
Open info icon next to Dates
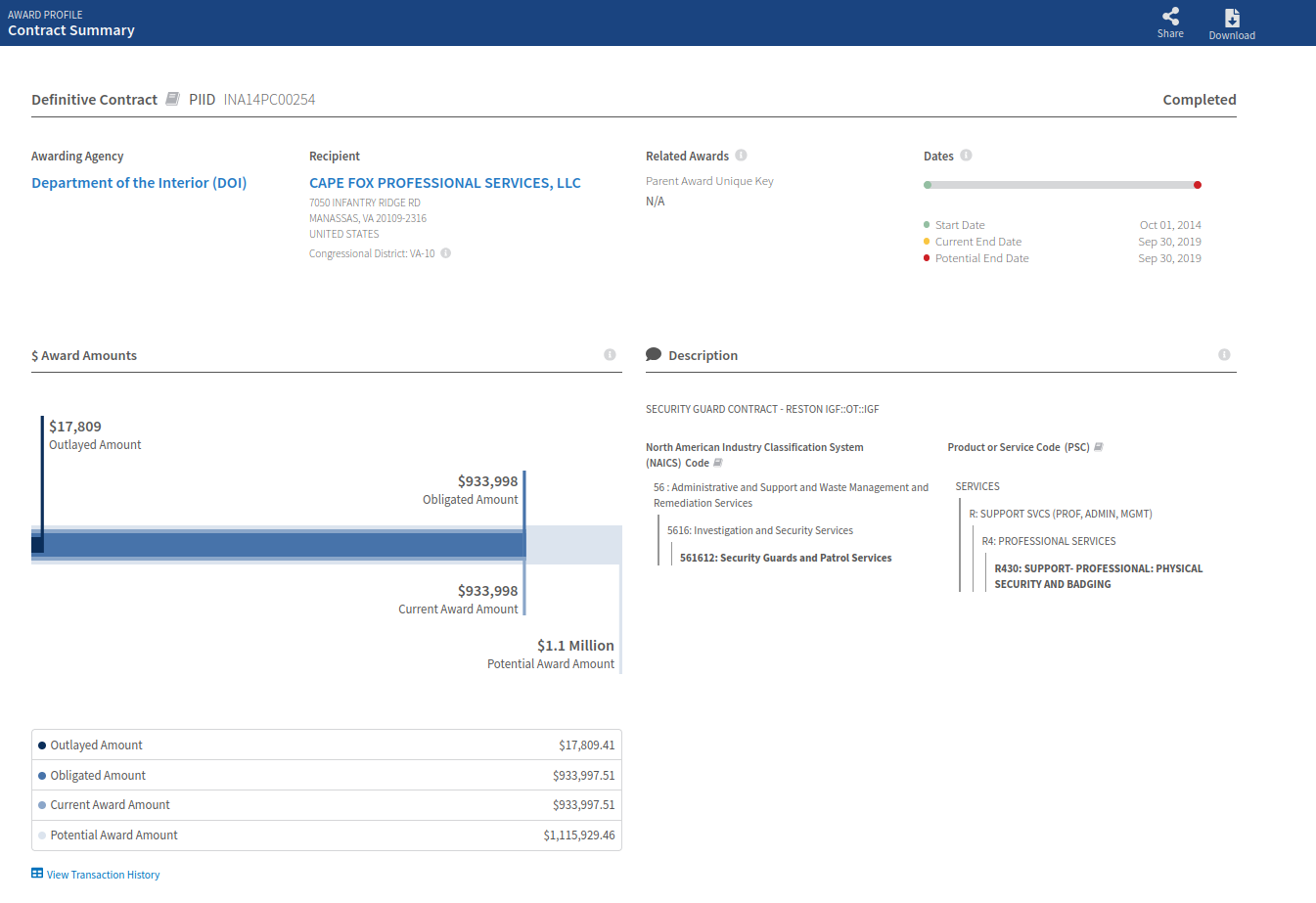(x=966, y=156)
